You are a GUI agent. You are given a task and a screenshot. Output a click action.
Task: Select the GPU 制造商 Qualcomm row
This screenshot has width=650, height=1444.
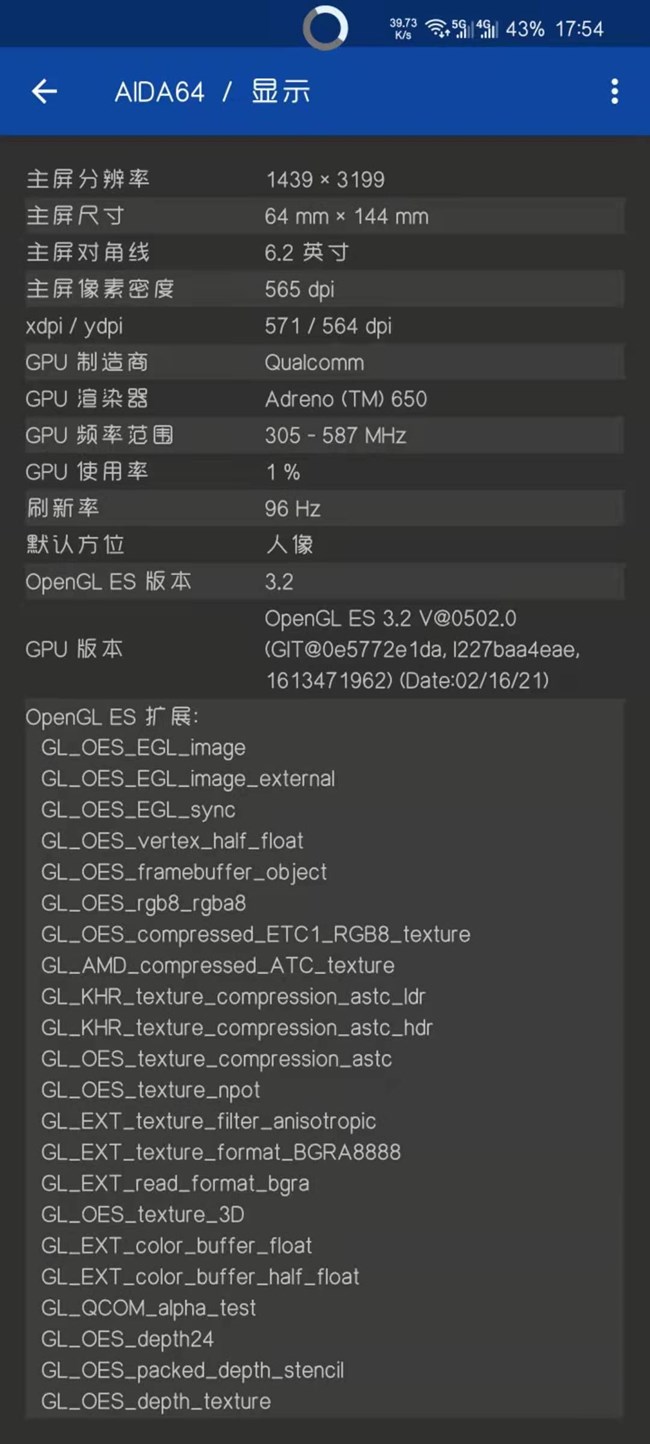click(324, 363)
